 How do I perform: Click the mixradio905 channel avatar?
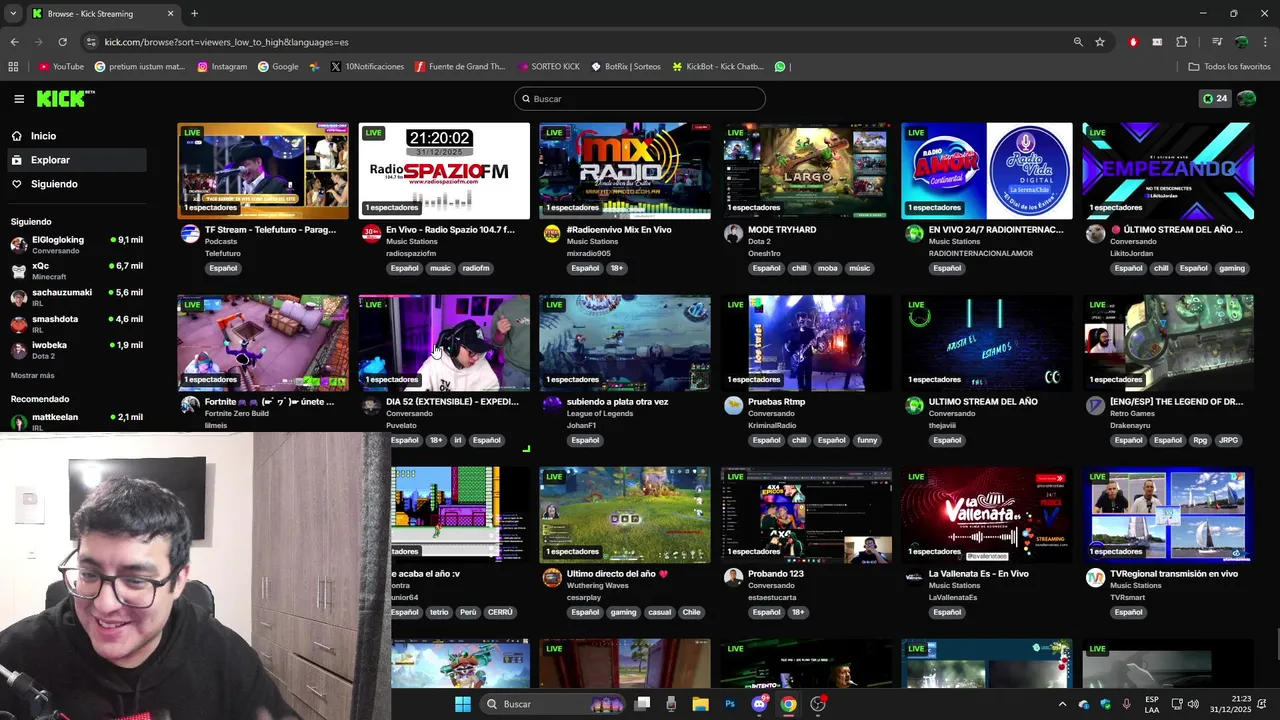[552, 234]
